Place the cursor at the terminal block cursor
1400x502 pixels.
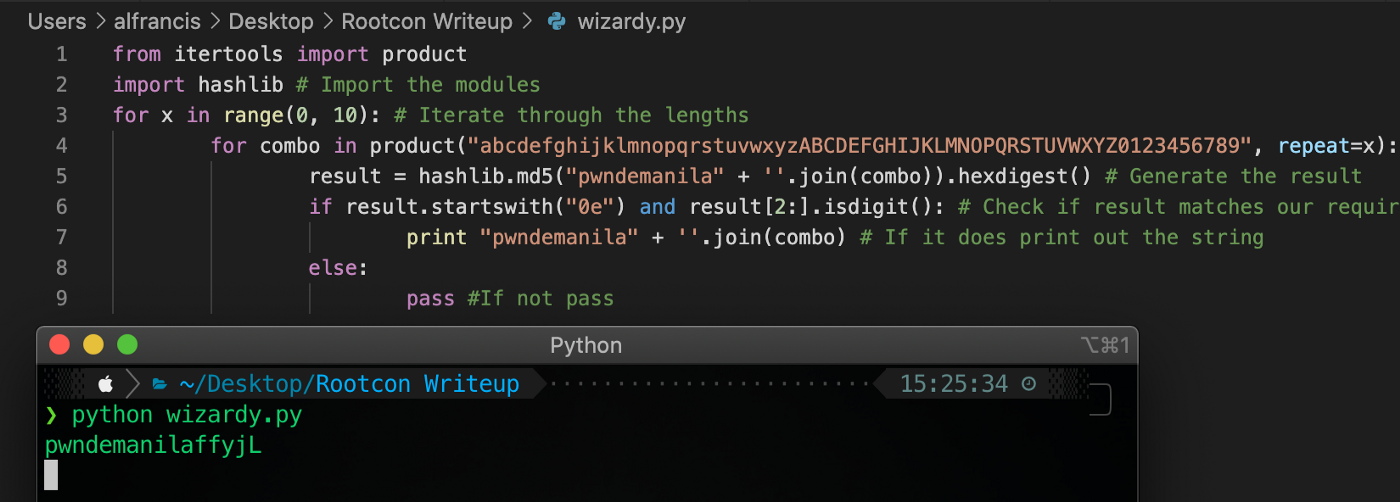[52, 474]
